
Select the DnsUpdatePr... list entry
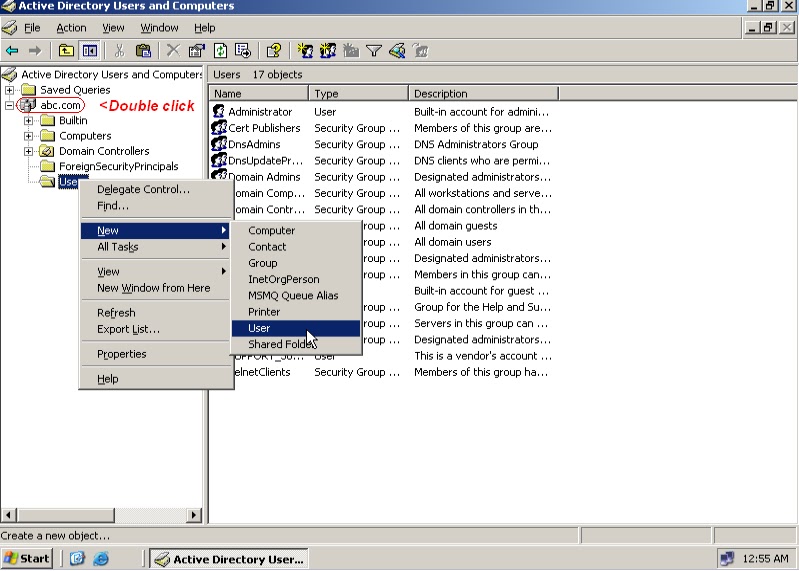tap(265, 160)
